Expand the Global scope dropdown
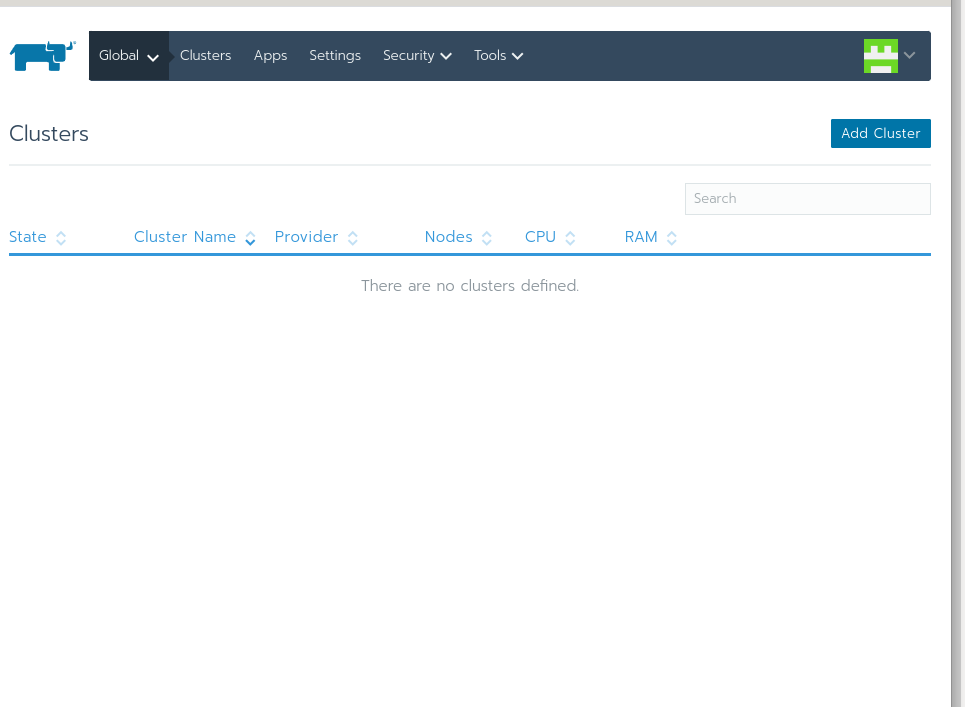965x707 pixels. (x=129, y=56)
